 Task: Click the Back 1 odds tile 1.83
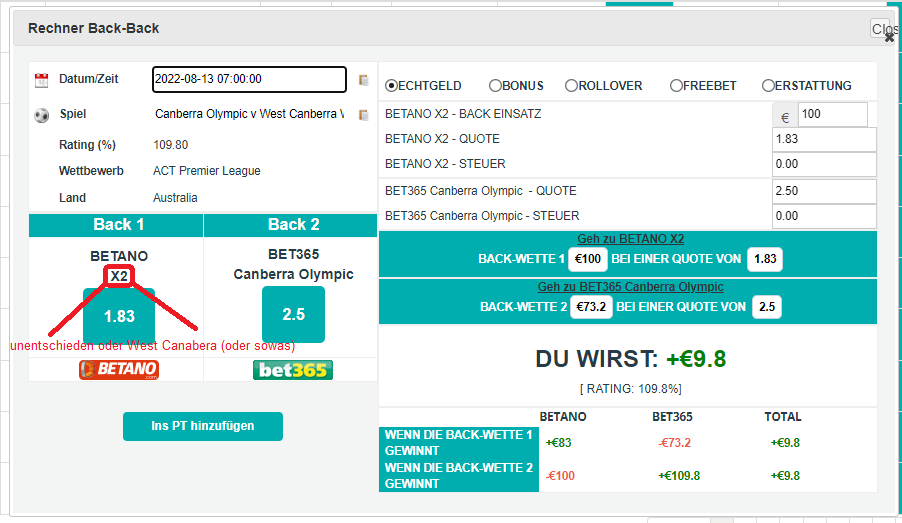(119, 316)
